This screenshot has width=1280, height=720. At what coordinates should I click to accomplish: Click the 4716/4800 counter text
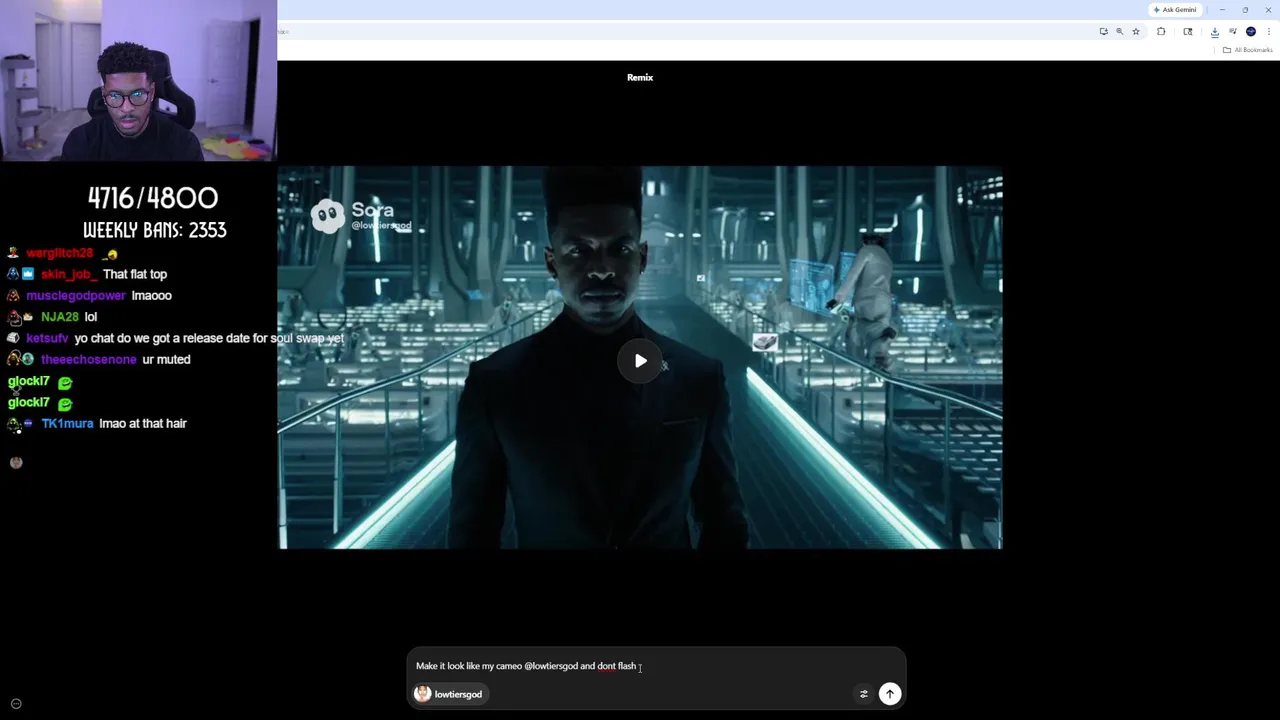point(153,197)
